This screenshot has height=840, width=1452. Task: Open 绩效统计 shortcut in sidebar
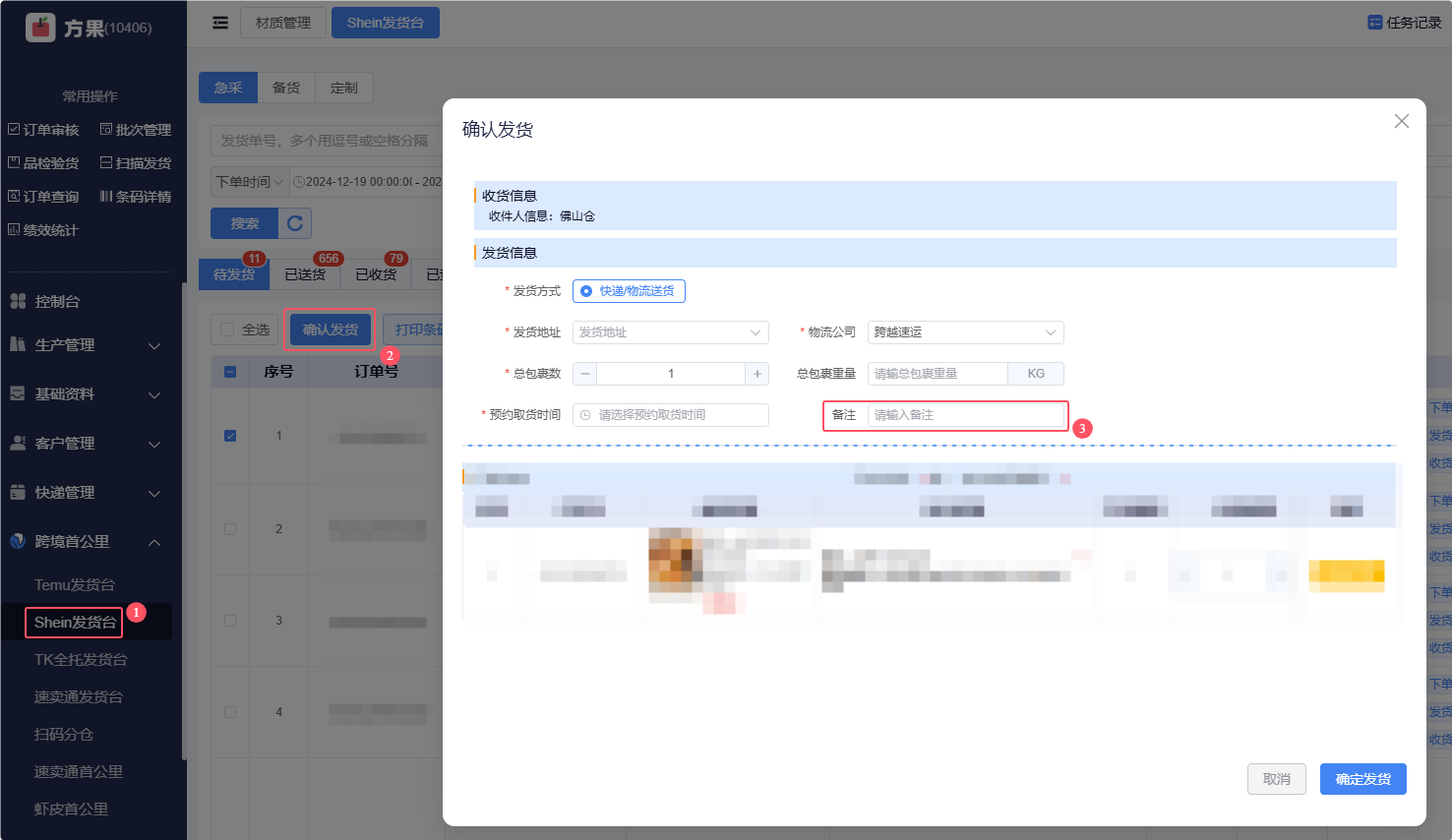point(43,230)
